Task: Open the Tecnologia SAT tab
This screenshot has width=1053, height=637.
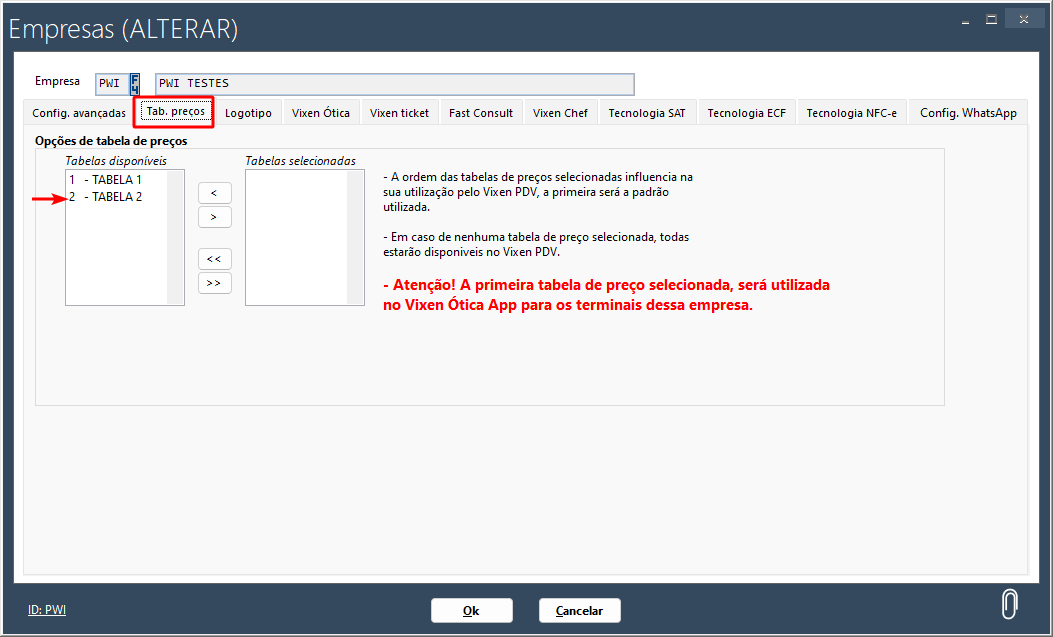Action: pos(647,113)
